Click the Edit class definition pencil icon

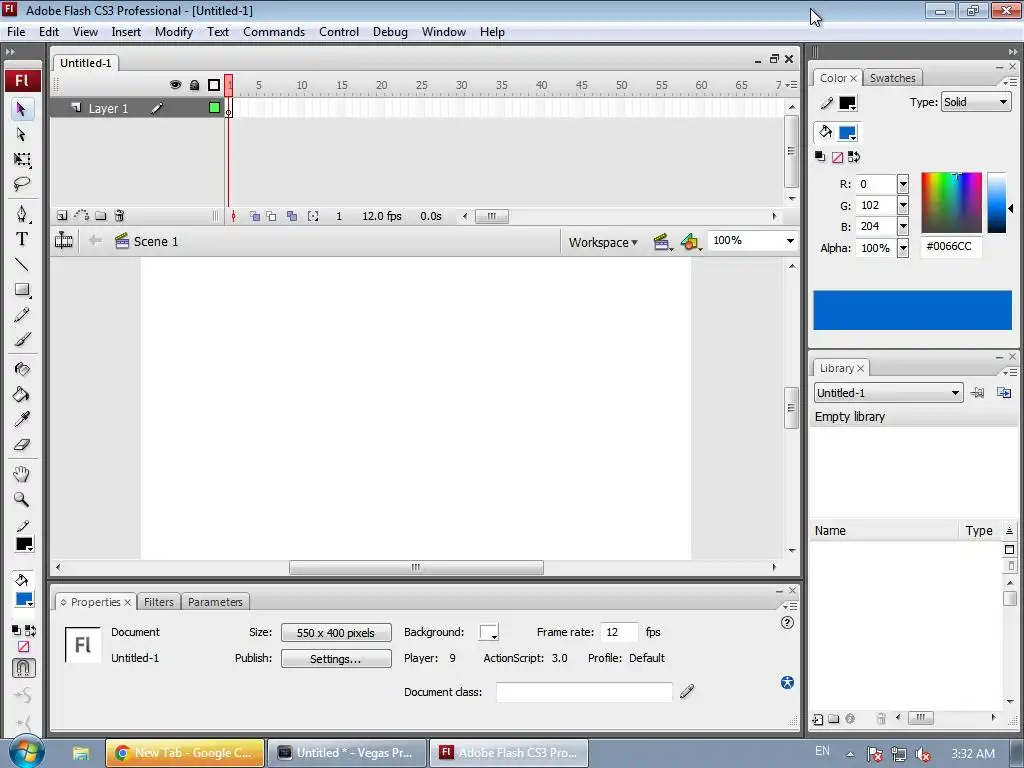[x=687, y=691]
